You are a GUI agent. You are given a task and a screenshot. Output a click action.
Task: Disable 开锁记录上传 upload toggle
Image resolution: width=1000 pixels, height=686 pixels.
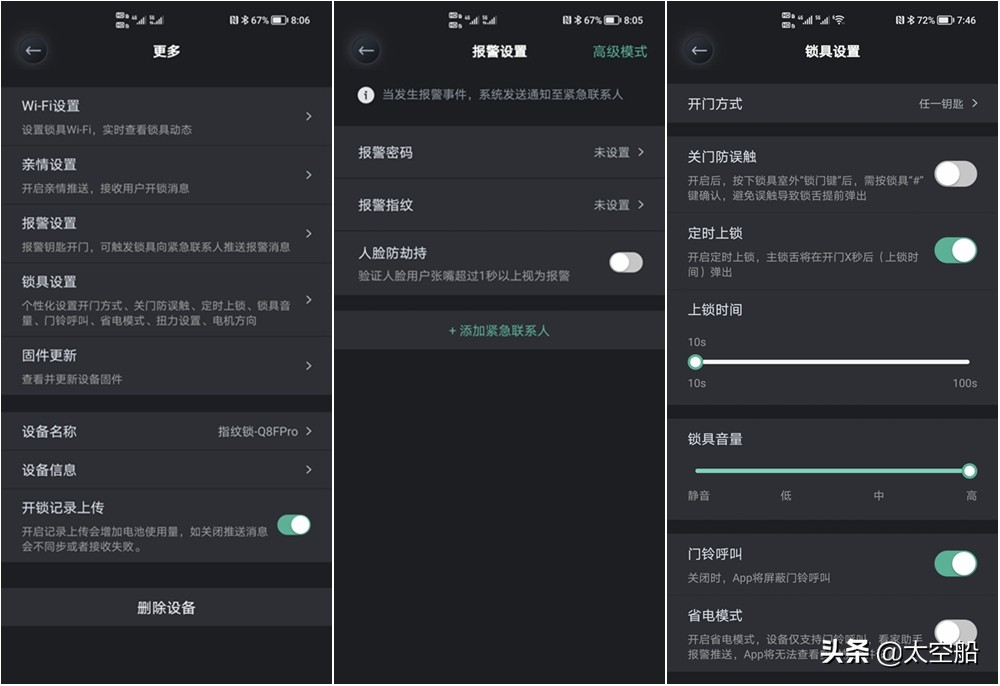[x=294, y=524]
